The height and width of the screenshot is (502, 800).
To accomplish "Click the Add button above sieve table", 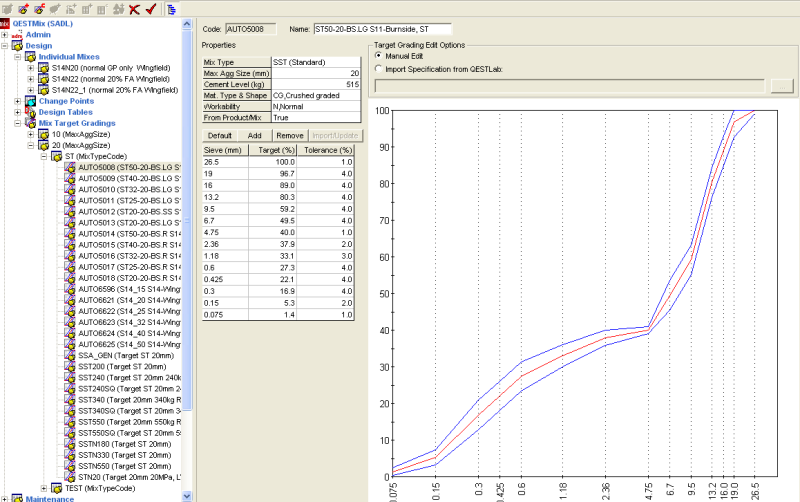I will pos(255,134).
